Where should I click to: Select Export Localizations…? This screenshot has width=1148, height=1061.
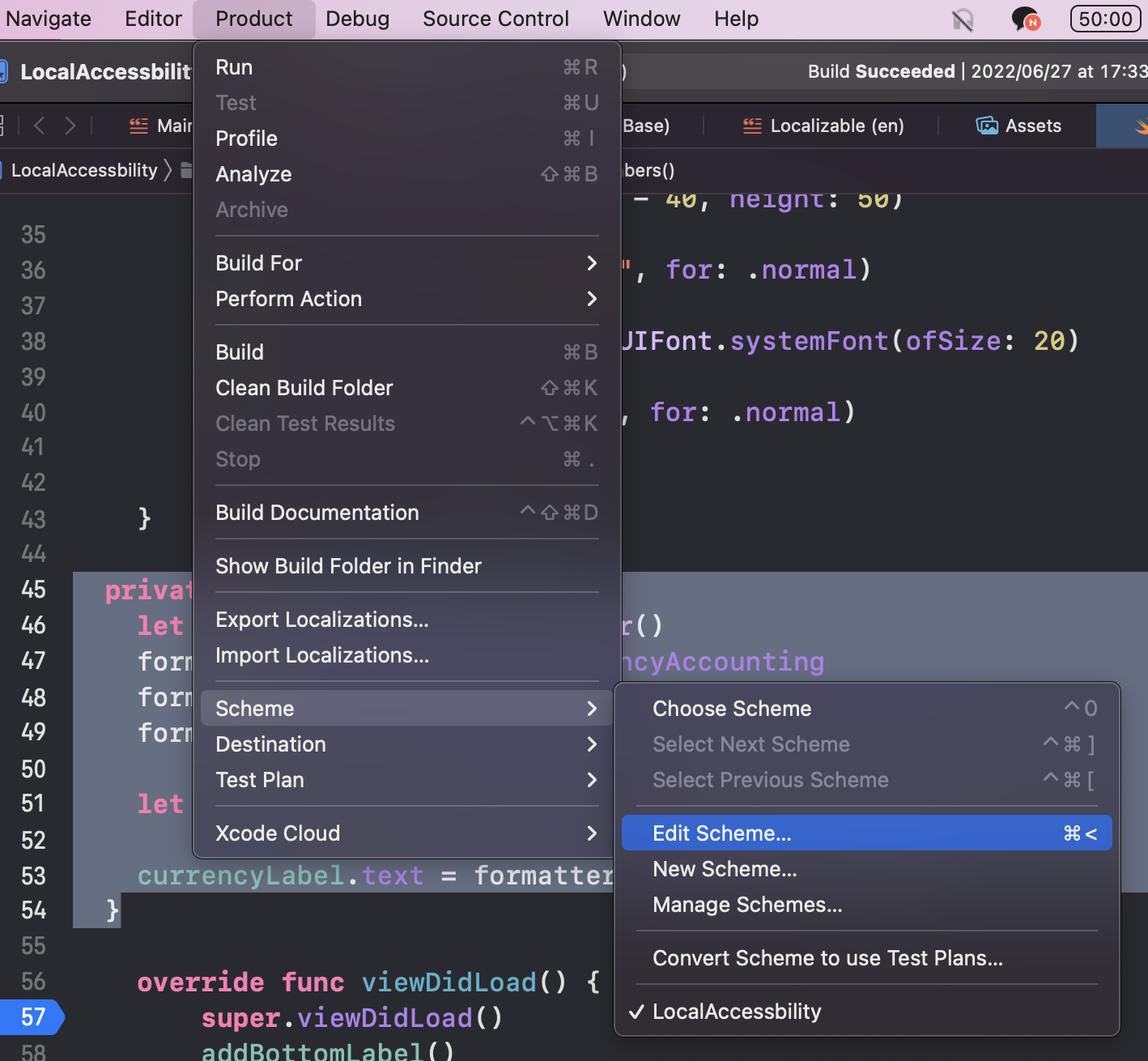click(x=407, y=620)
